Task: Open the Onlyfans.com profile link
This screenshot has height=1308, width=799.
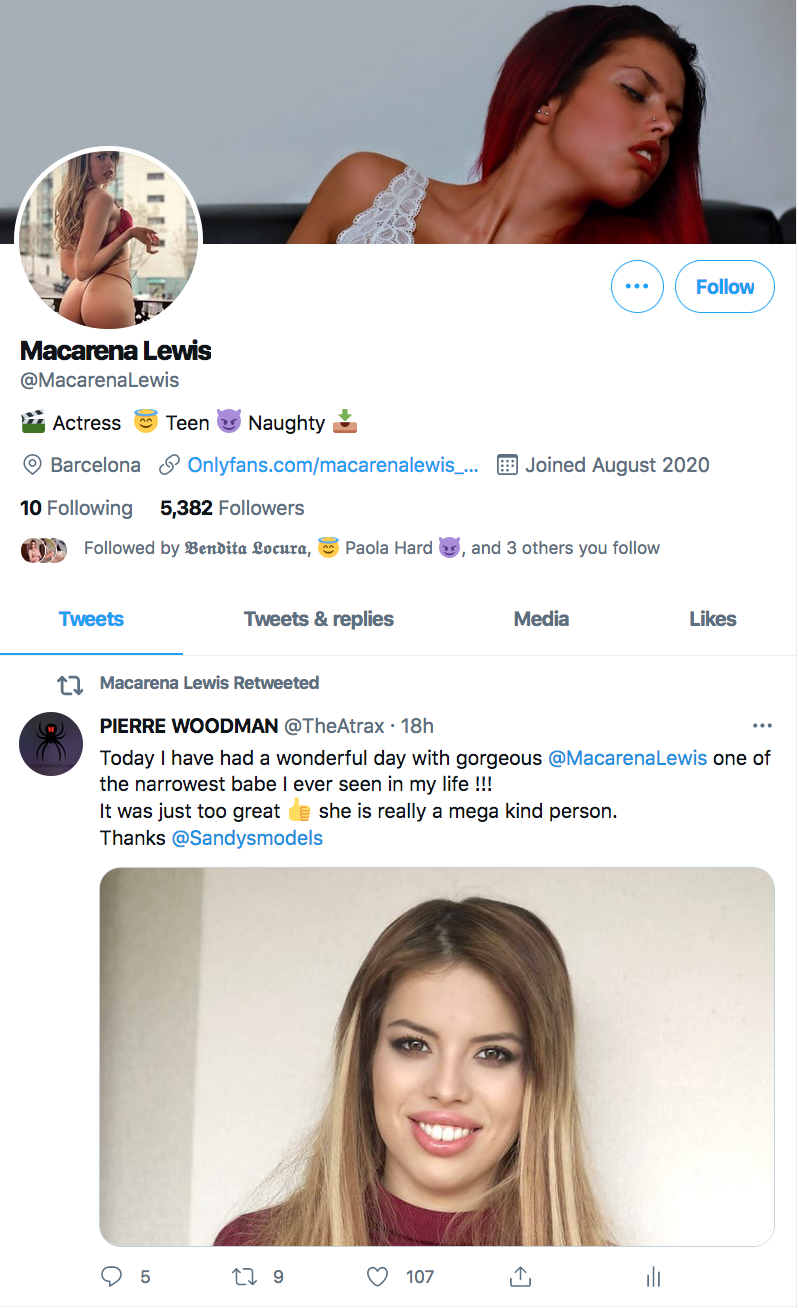Action: [333, 465]
